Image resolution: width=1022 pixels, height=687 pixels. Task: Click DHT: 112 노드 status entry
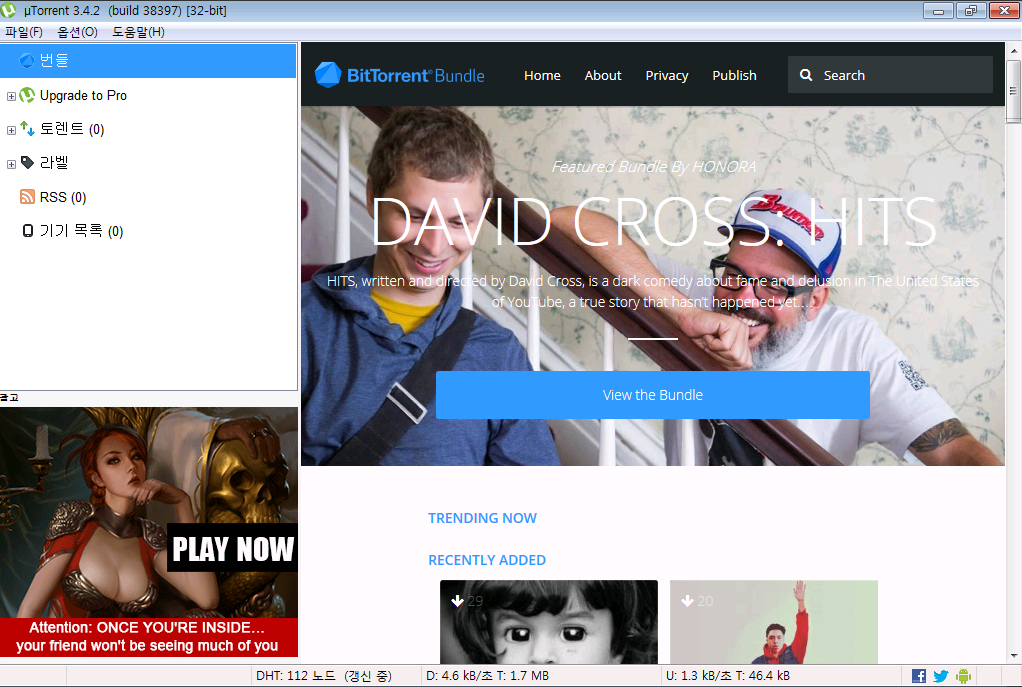pos(324,676)
